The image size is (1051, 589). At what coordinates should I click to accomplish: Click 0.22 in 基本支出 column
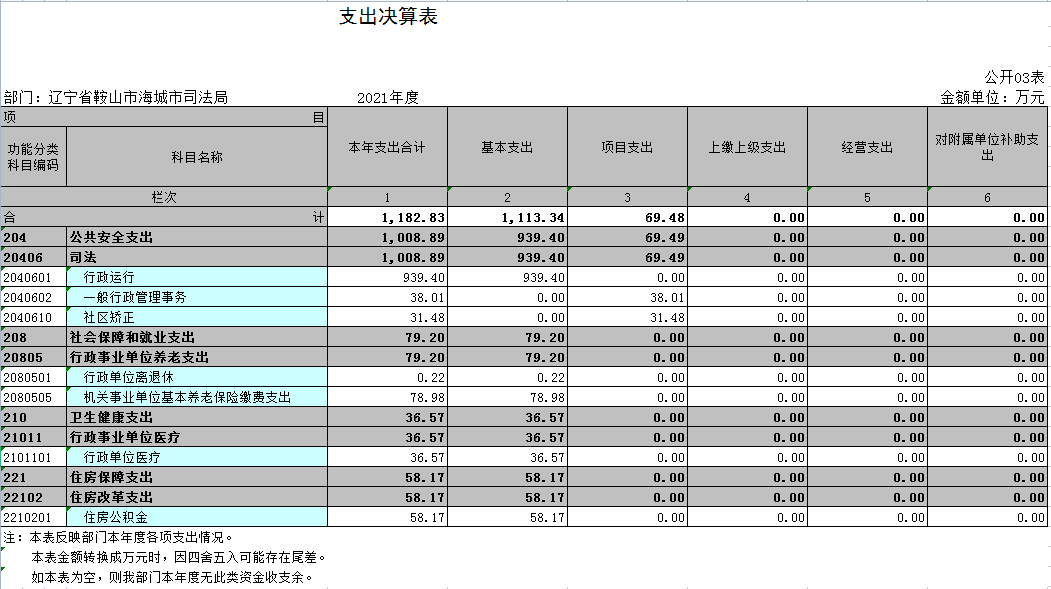pyautogui.click(x=507, y=377)
